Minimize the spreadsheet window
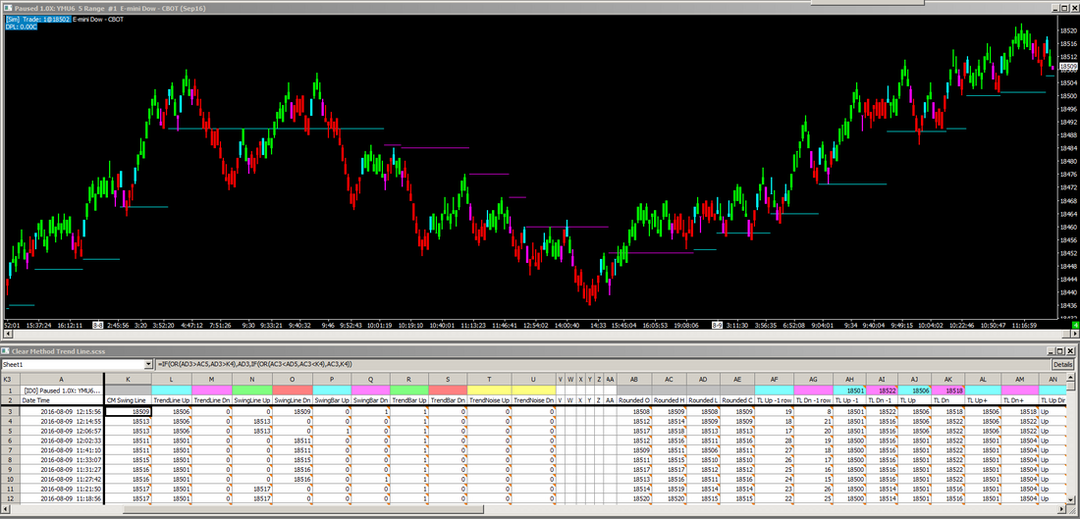 pos(1049,352)
